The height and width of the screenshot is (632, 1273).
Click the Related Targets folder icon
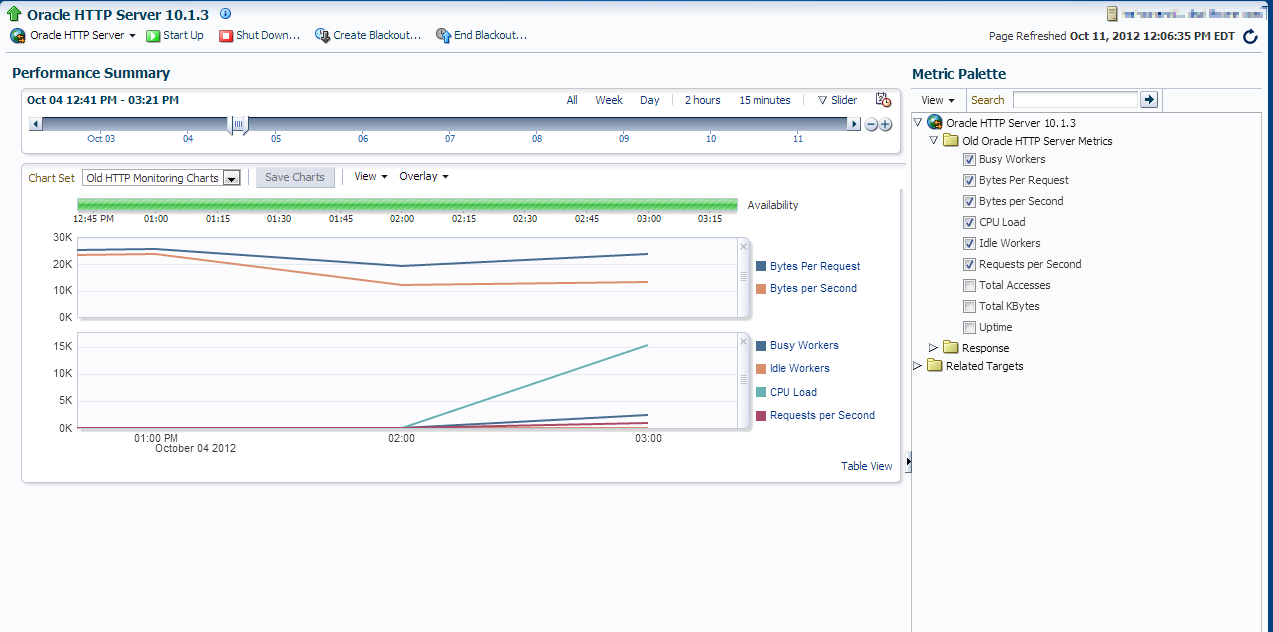click(x=935, y=366)
